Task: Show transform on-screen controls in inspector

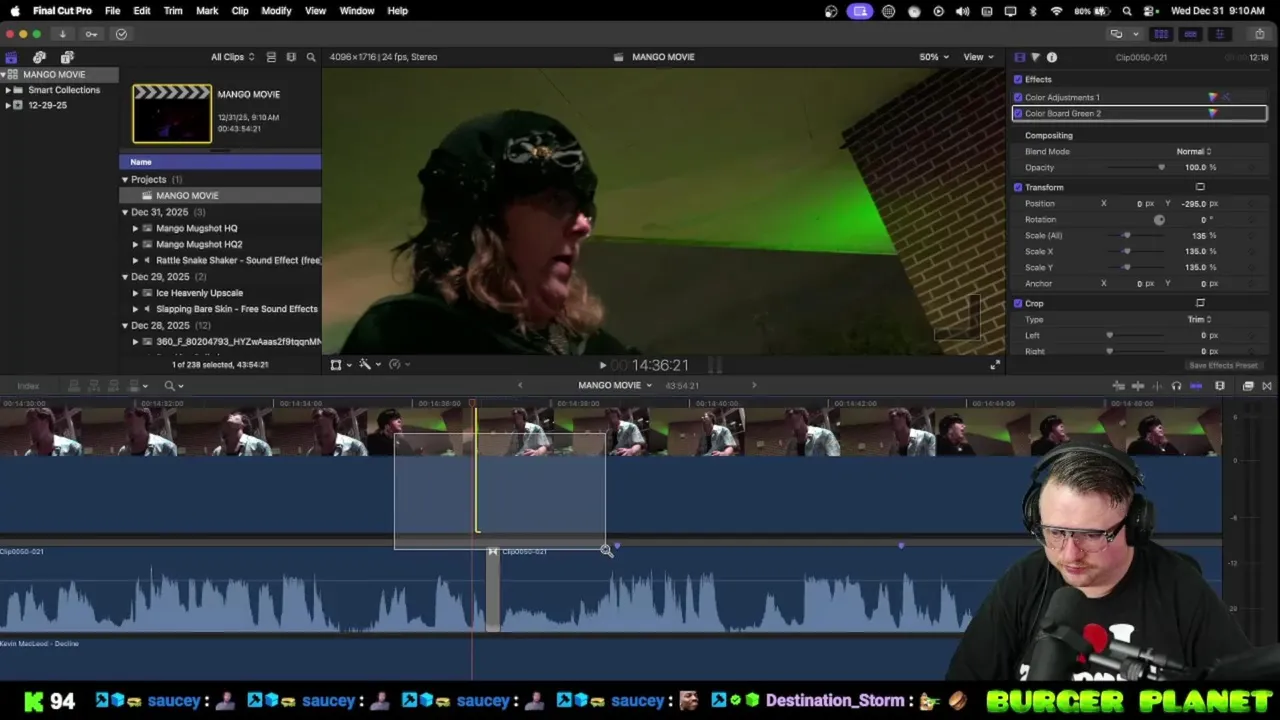Action: pos(1200,187)
